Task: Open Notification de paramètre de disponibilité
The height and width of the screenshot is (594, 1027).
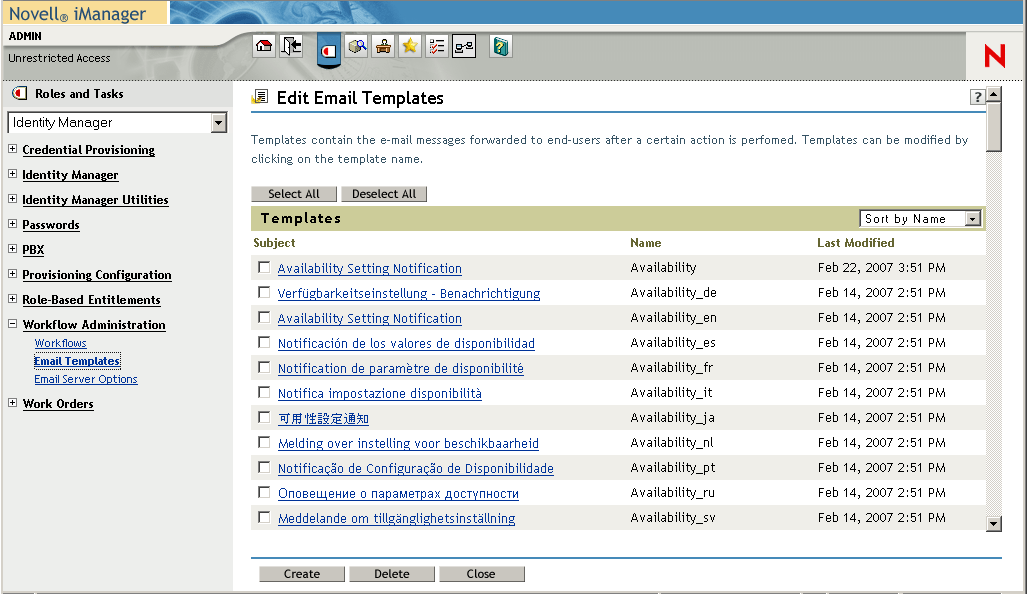Action: (401, 369)
